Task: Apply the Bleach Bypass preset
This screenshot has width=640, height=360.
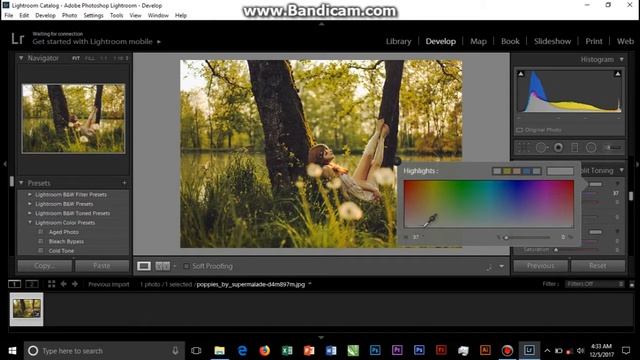Action: (x=66, y=242)
